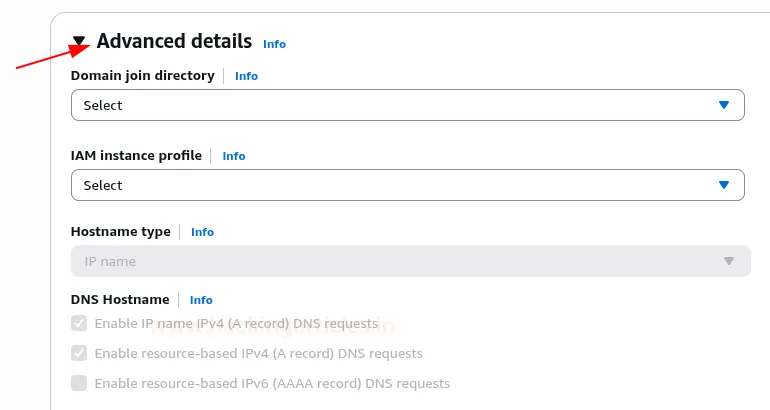Enable resource-based IPv6 (AAAA record) DNS checkbox
This screenshot has width=770, height=410.
point(79,383)
